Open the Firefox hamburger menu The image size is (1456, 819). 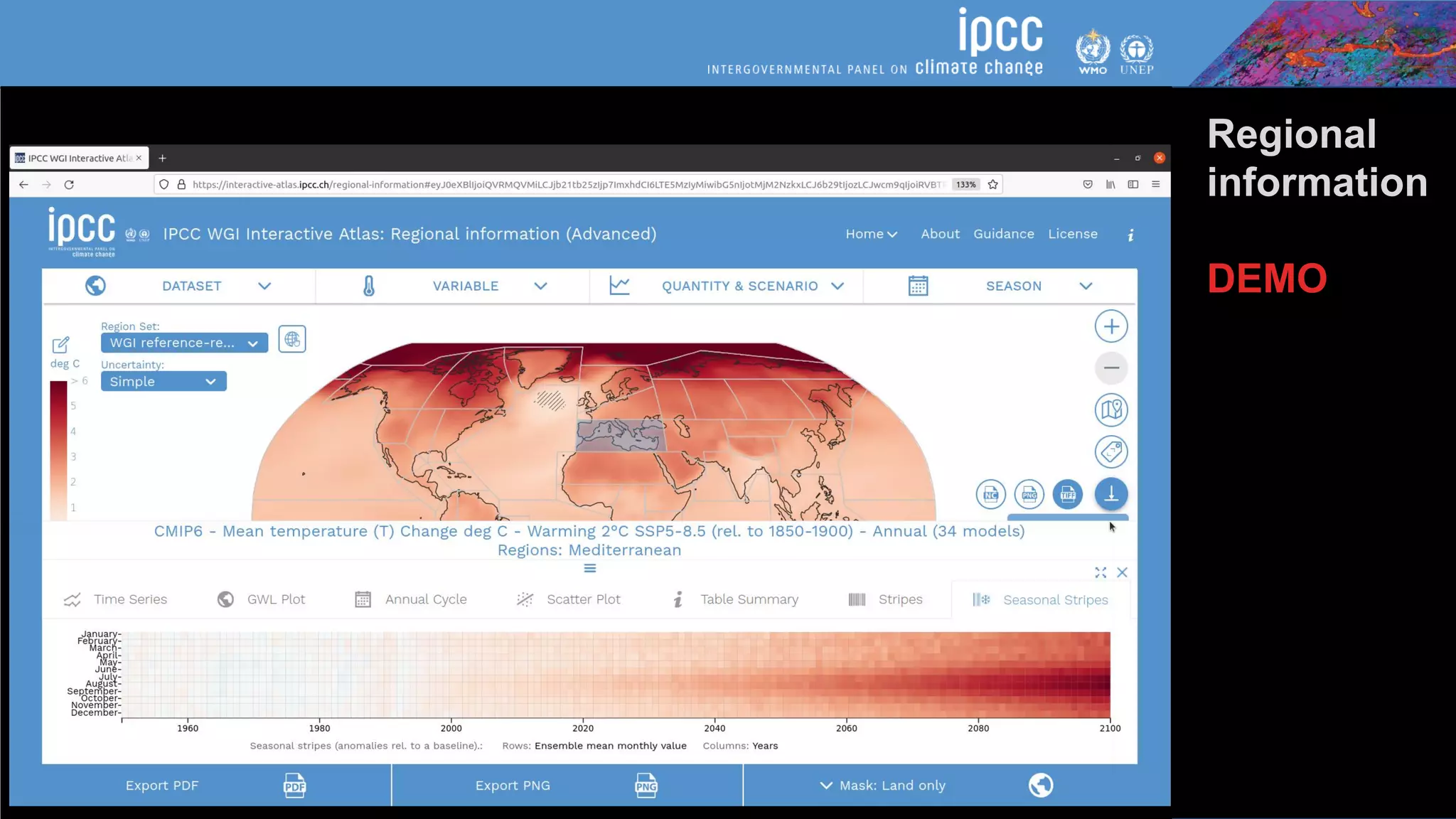[x=1156, y=184]
